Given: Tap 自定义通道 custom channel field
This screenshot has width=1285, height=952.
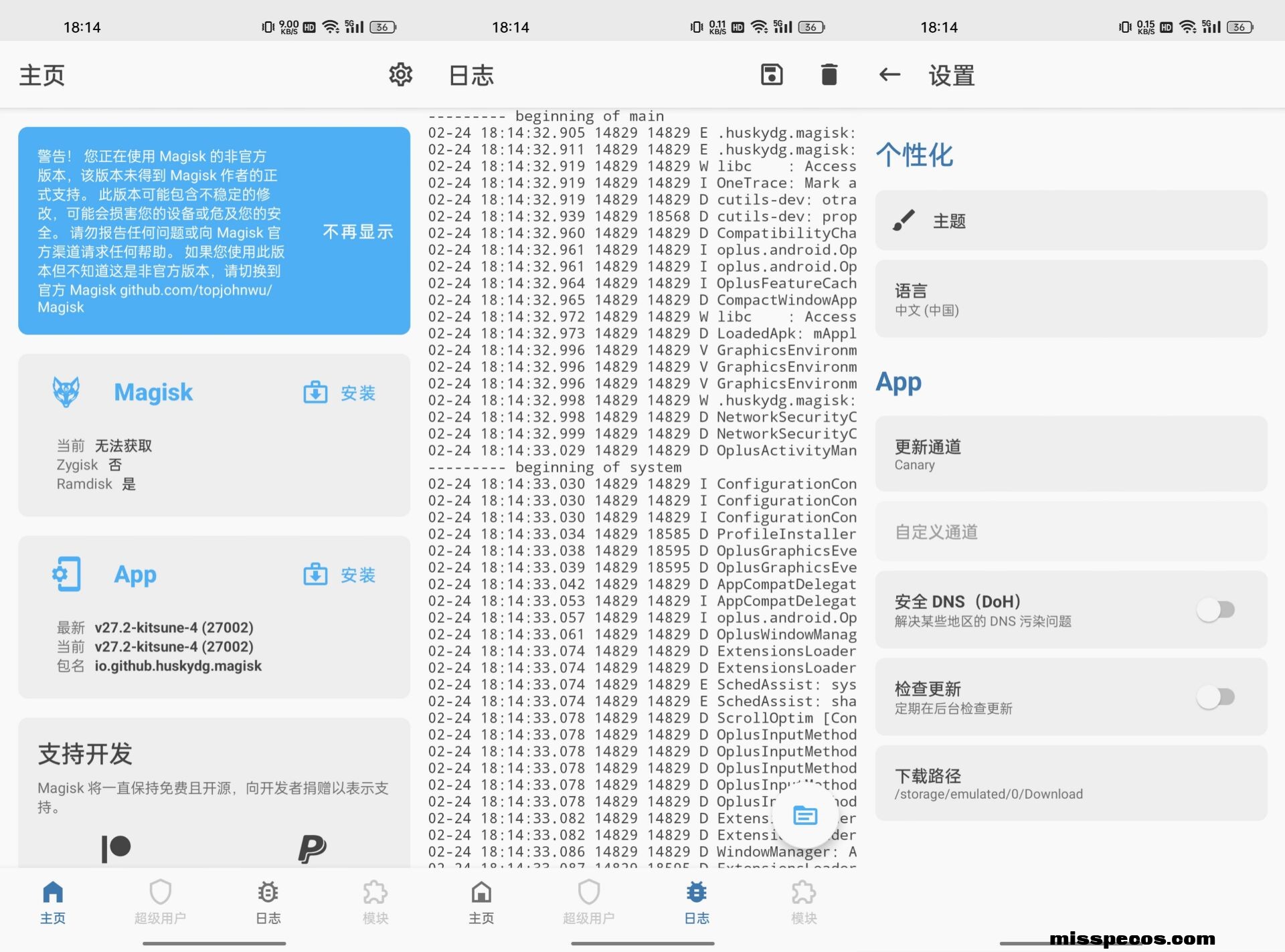Looking at the screenshot, I should [1071, 531].
